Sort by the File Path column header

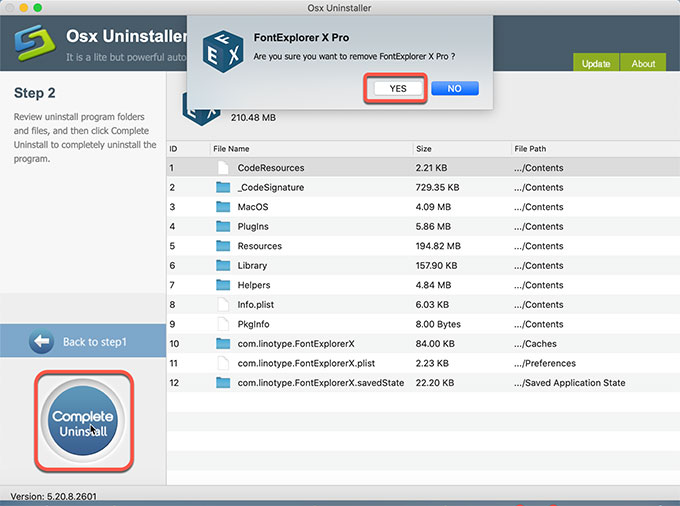point(595,149)
